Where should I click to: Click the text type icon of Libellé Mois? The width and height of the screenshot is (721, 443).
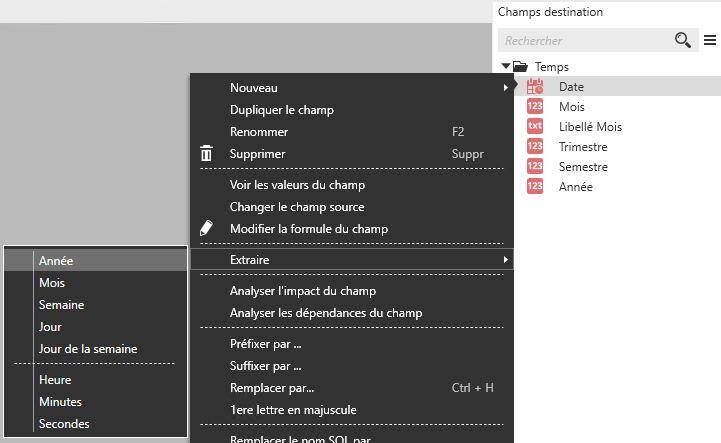pos(535,126)
